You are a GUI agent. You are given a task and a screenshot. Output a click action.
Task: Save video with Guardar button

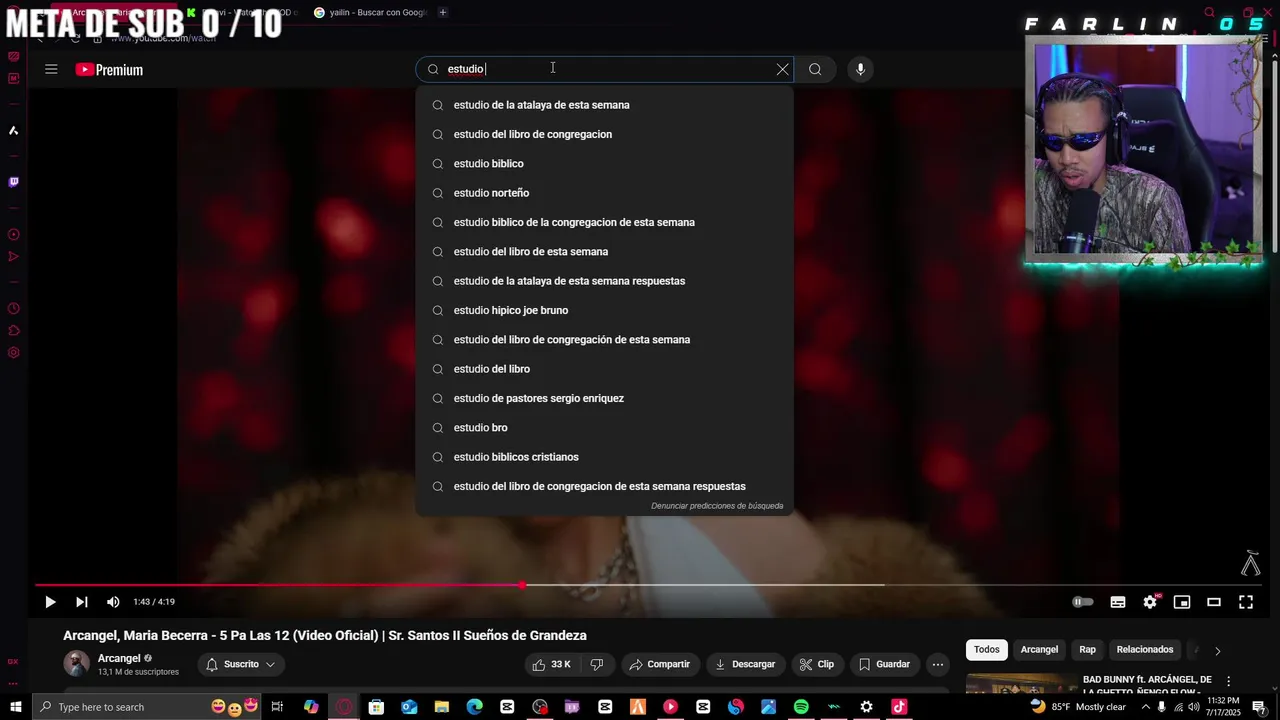click(885, 664)
